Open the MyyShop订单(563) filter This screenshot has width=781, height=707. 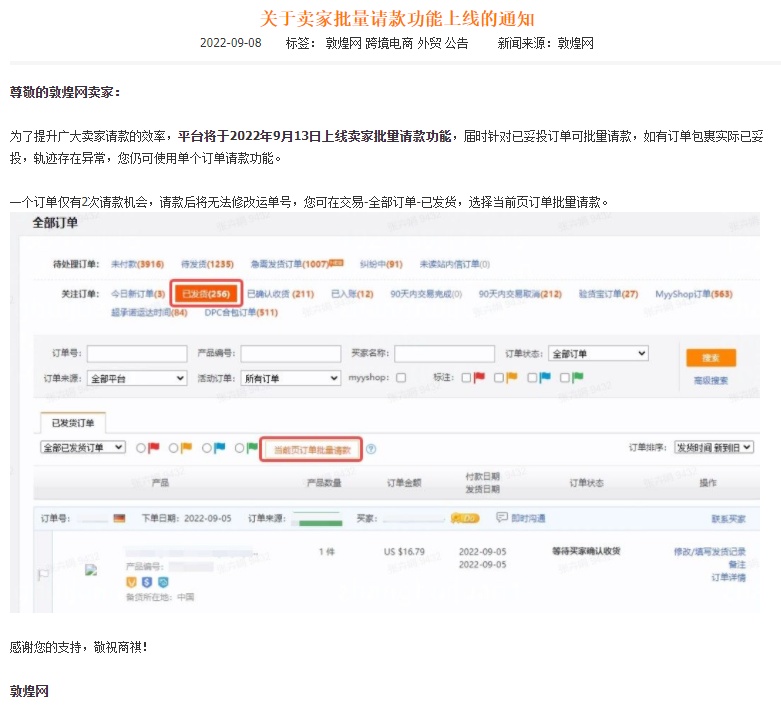coord(694,294)
